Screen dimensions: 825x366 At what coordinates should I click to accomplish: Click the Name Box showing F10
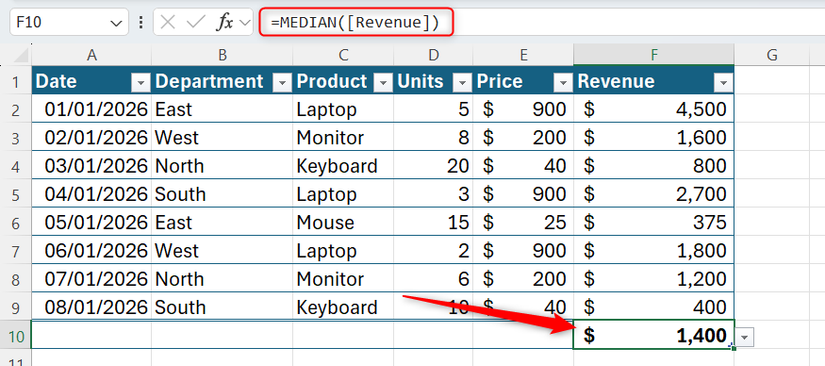tap(68, 23)
